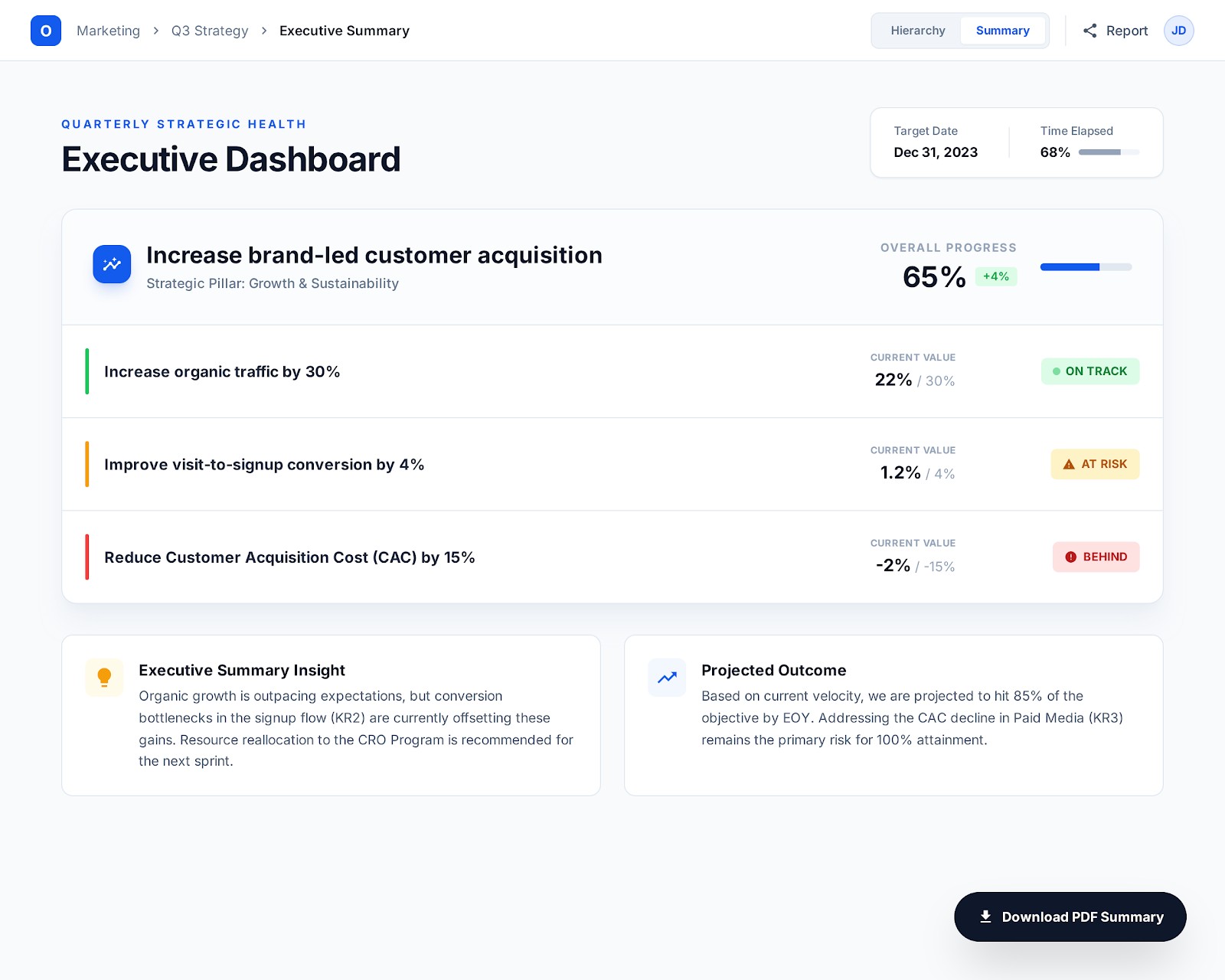Click the +4% progress change badge
Image resolution: width=1225 pixels, height=980 pixels.
(995, 276)
